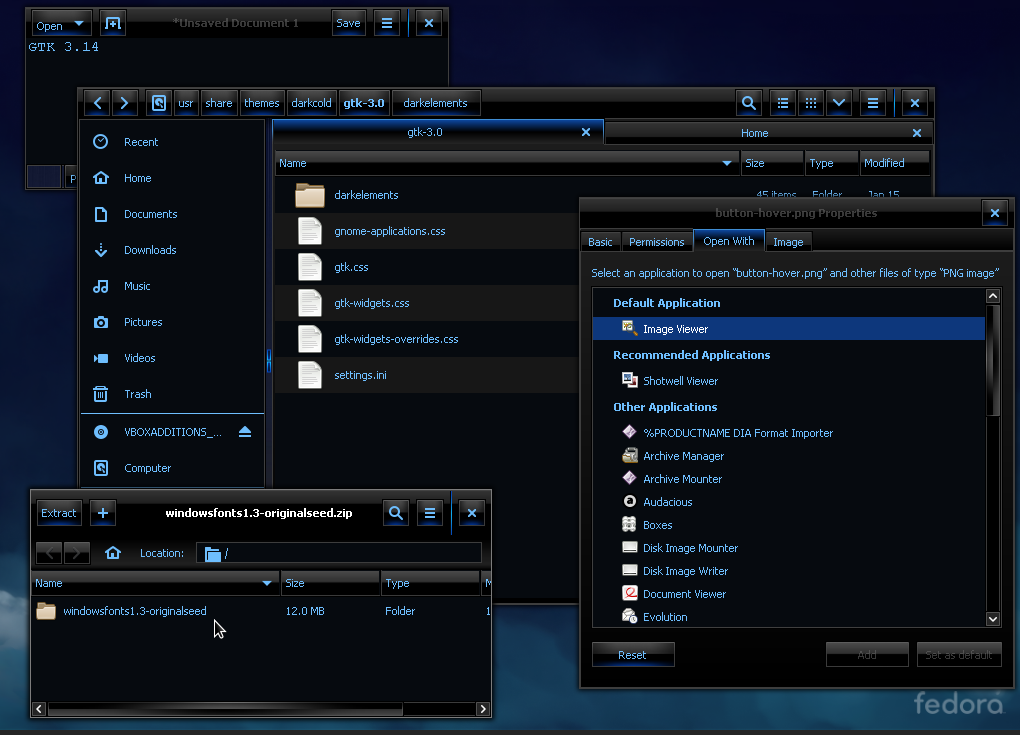
Task: Click Save in text editor
Action: click(348, 23)
